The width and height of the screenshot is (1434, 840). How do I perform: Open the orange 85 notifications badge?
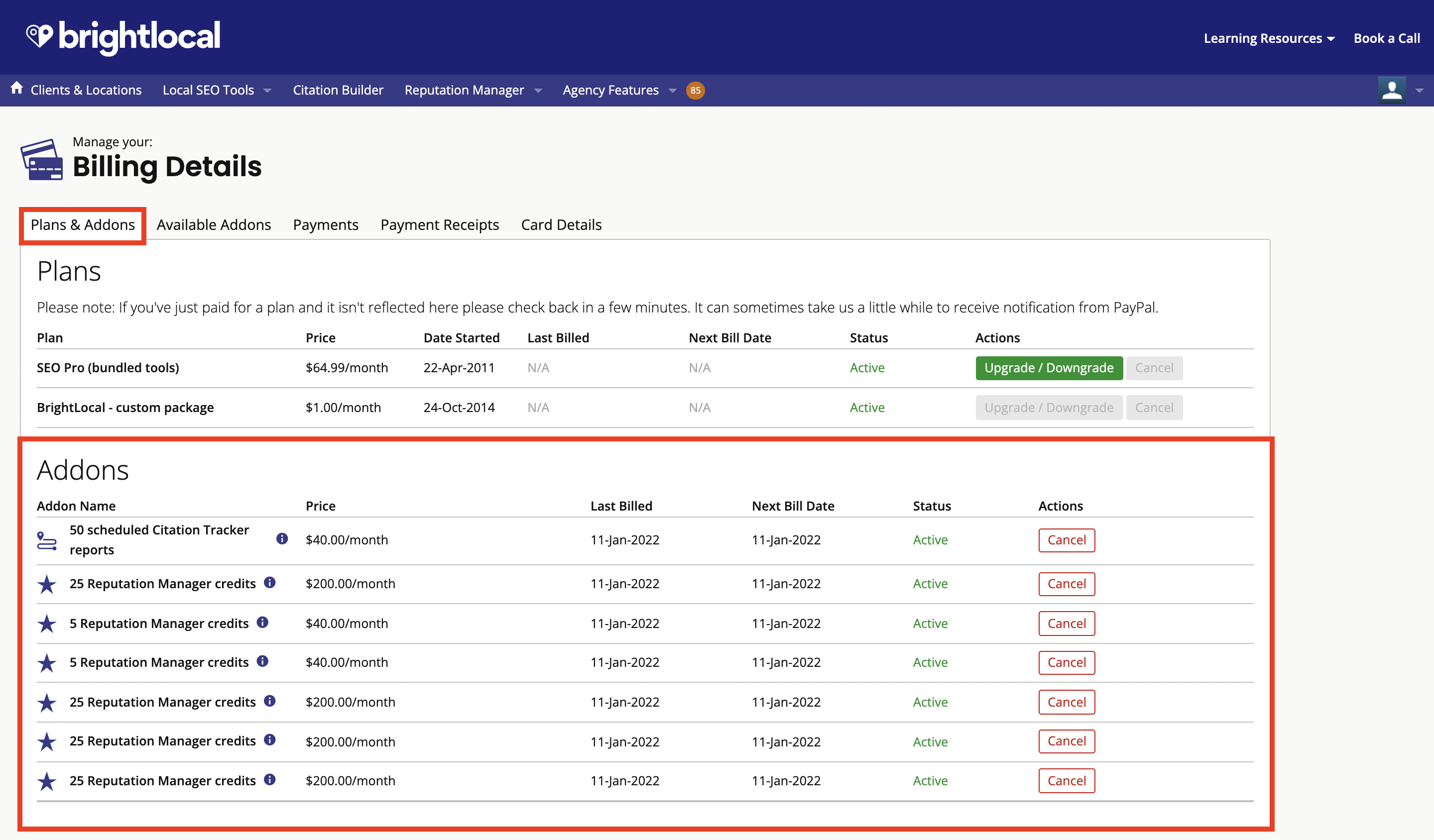pyautogui.click(x=695, y=91)
